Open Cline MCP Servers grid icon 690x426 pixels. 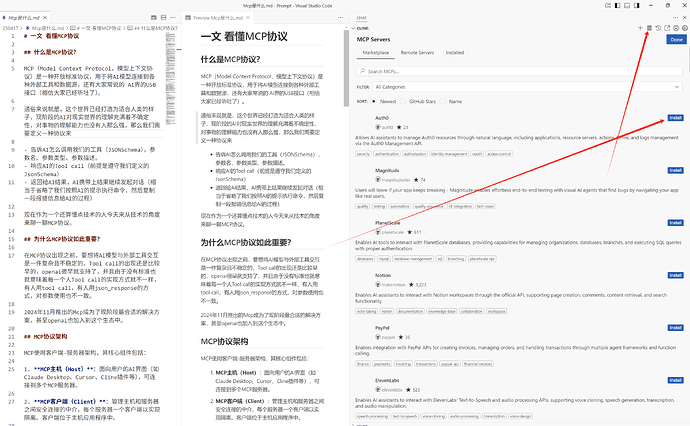tap(649, 28)
